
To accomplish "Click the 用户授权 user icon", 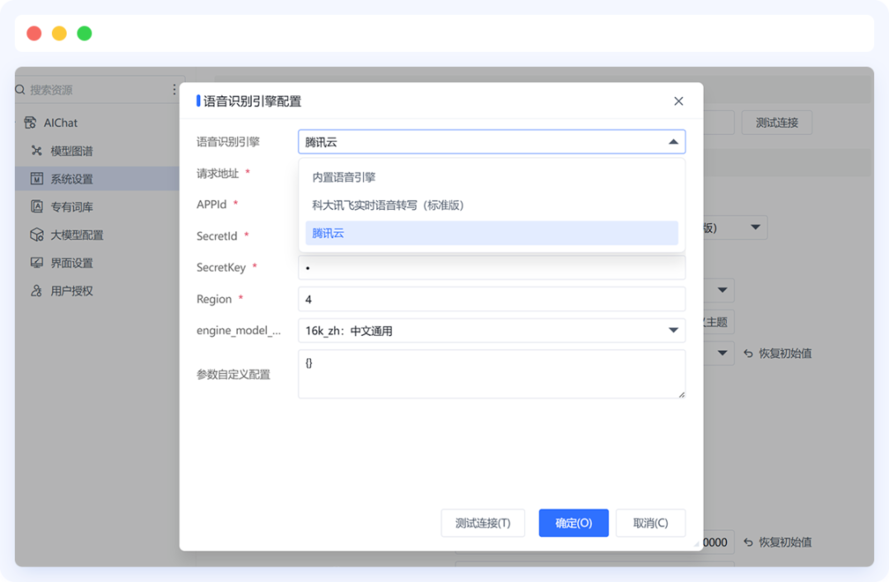I will (37, 291).
